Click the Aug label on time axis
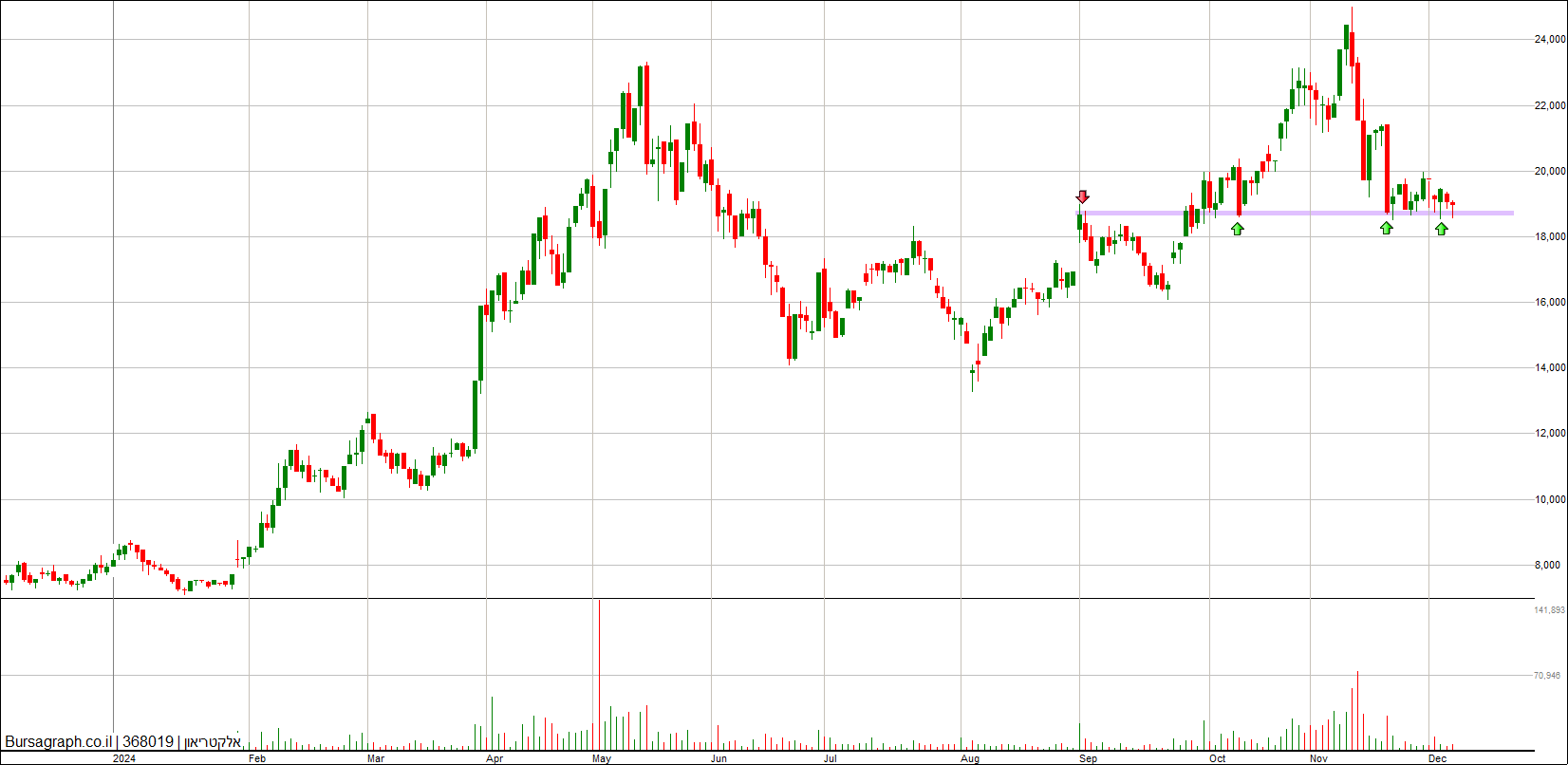This screenshot has height=765, width=1568. coord(970,759)
